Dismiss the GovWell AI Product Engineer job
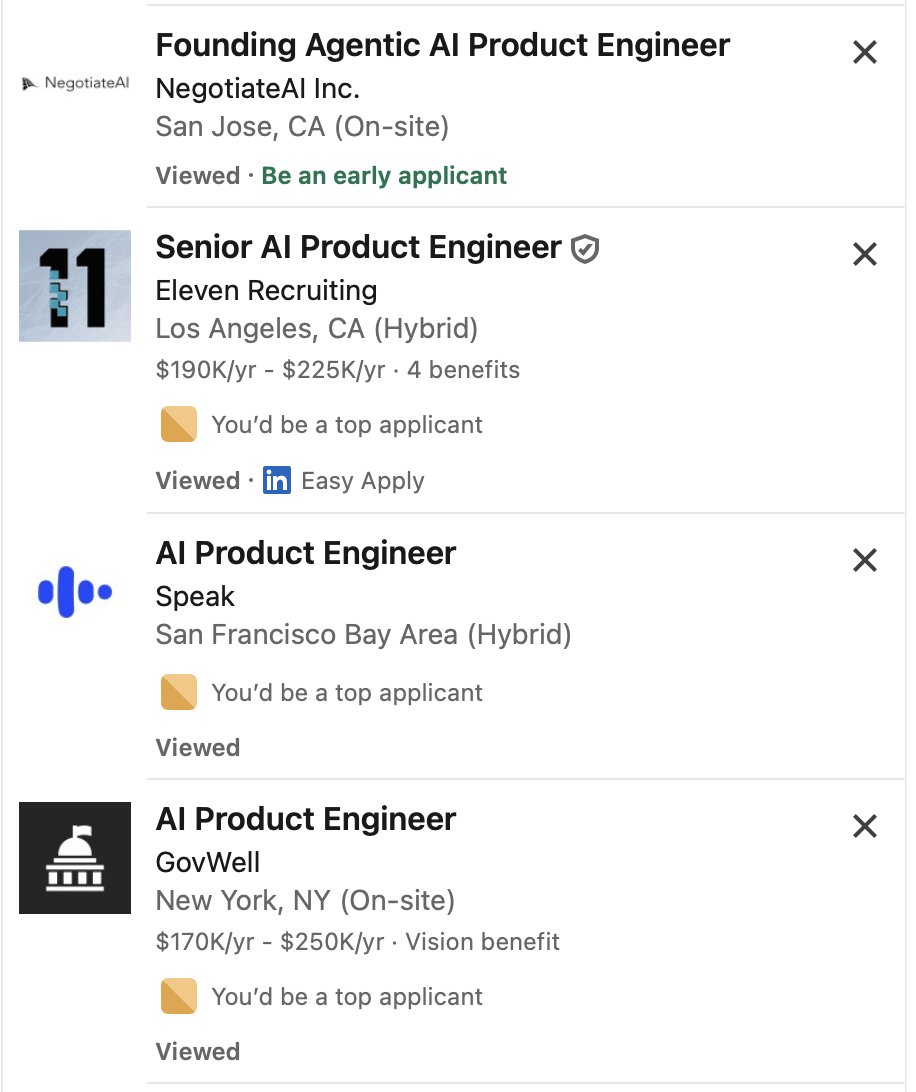Screen dimensions: 916x1092 pyautogui.click(x=864, y=827)
